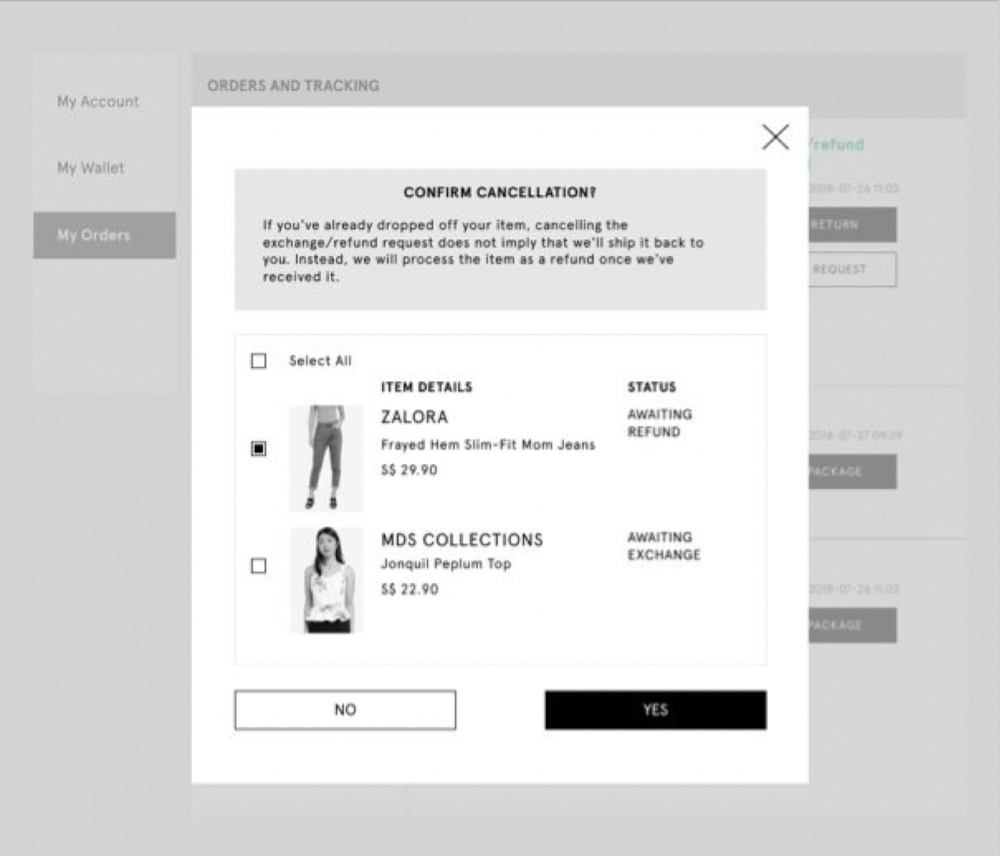This screenshot has height=856, width=1000.
Task: Toggle the Select All checkbox
Action: point(258,360)
